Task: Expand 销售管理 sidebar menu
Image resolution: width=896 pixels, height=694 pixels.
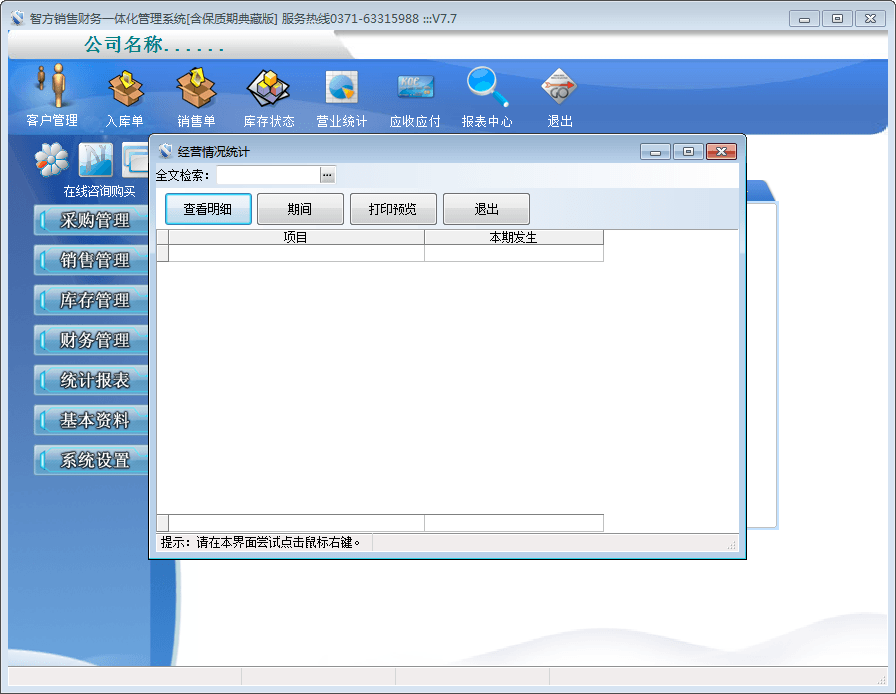Action: coord(90,261)
